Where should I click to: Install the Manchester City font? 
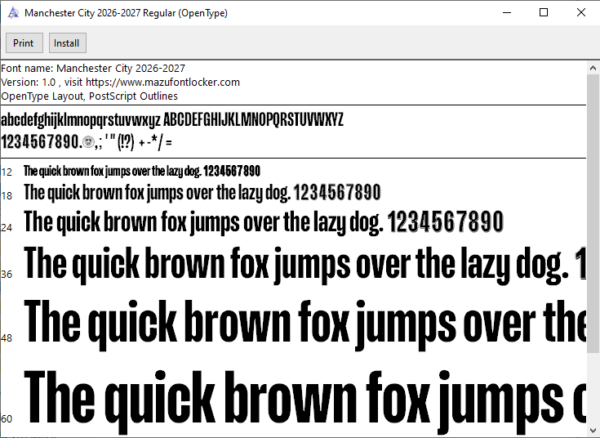[x=67, y=43]
